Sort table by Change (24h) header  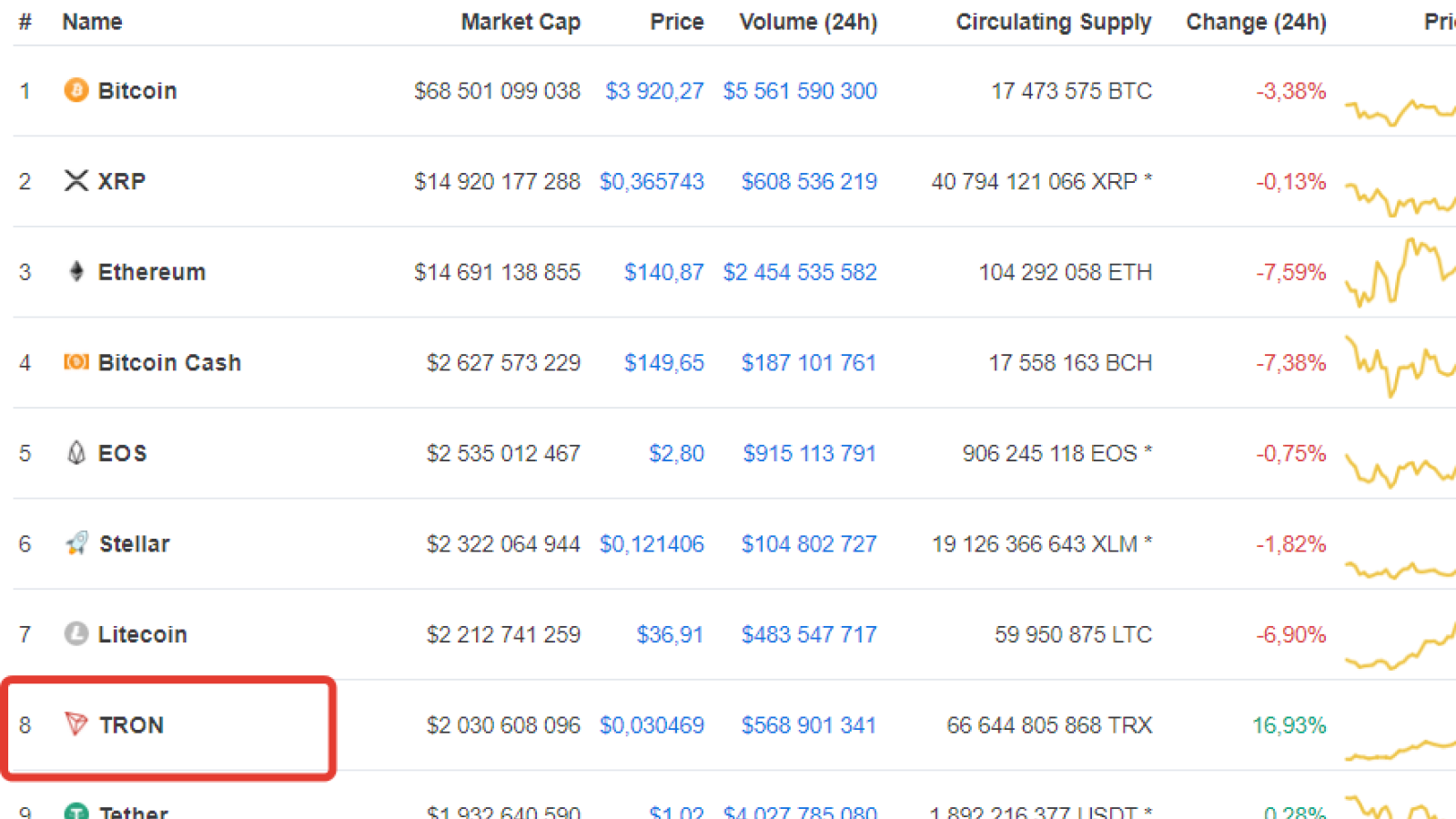pyautogui.click(x=1256, y=22)
